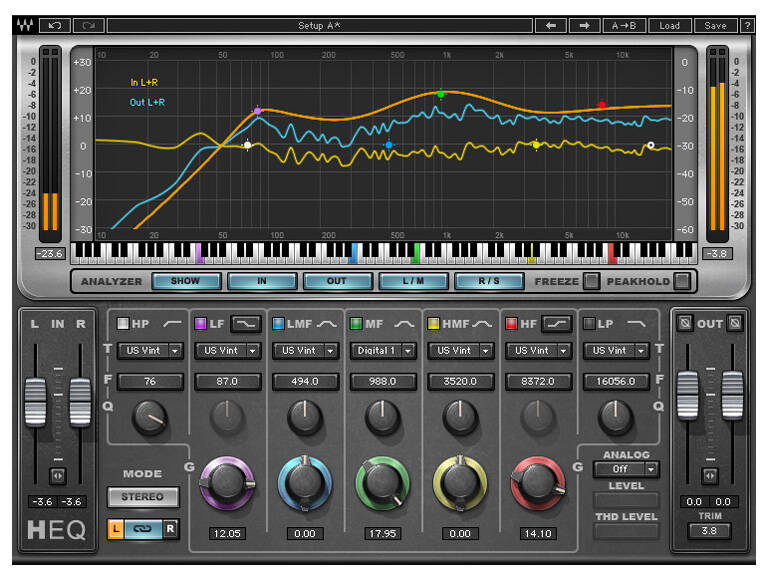777x583 pixels.
Task: Click the right output fader handle
Action: (x=732, y=395)
